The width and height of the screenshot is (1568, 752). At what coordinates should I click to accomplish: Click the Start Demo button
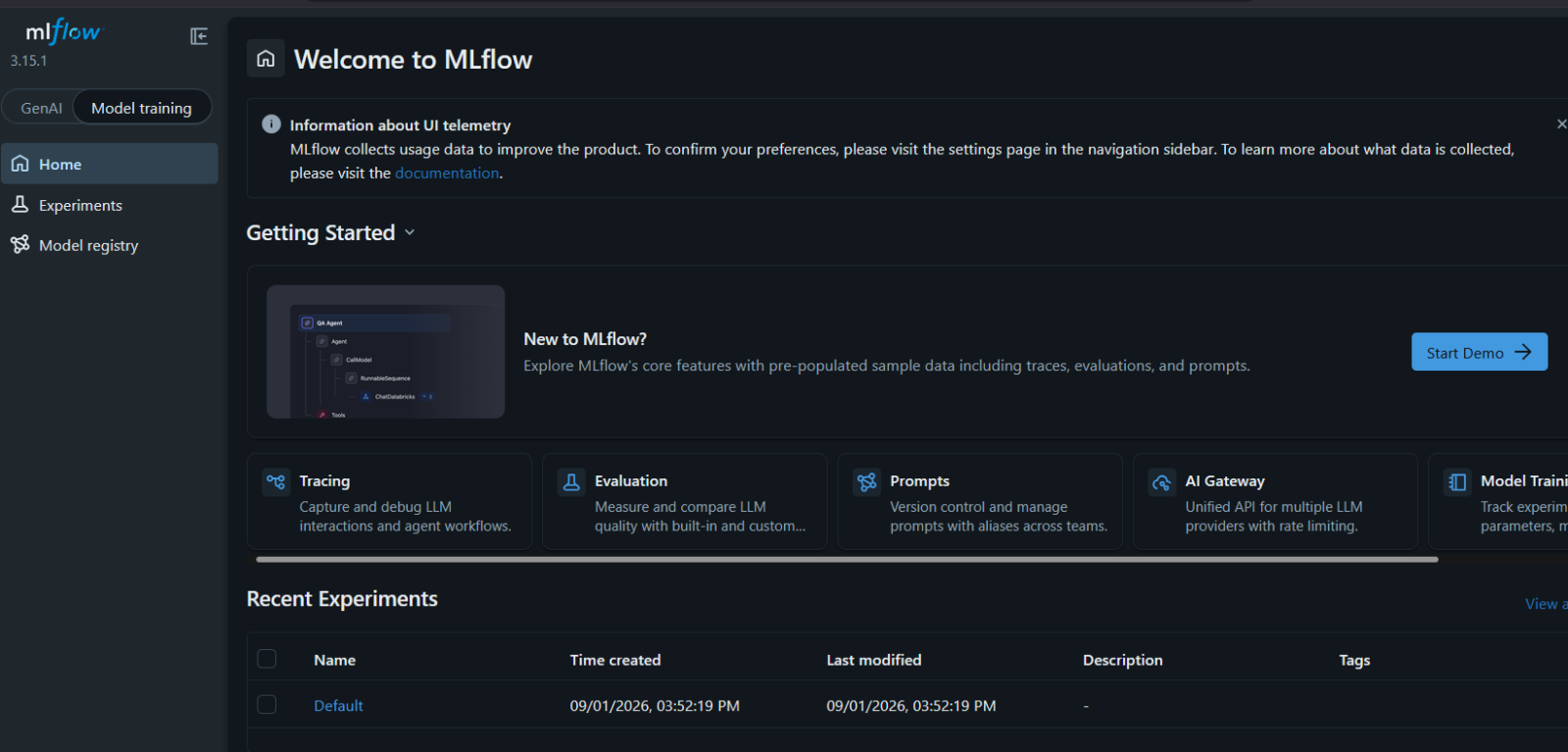click(x=1479, y=352)
